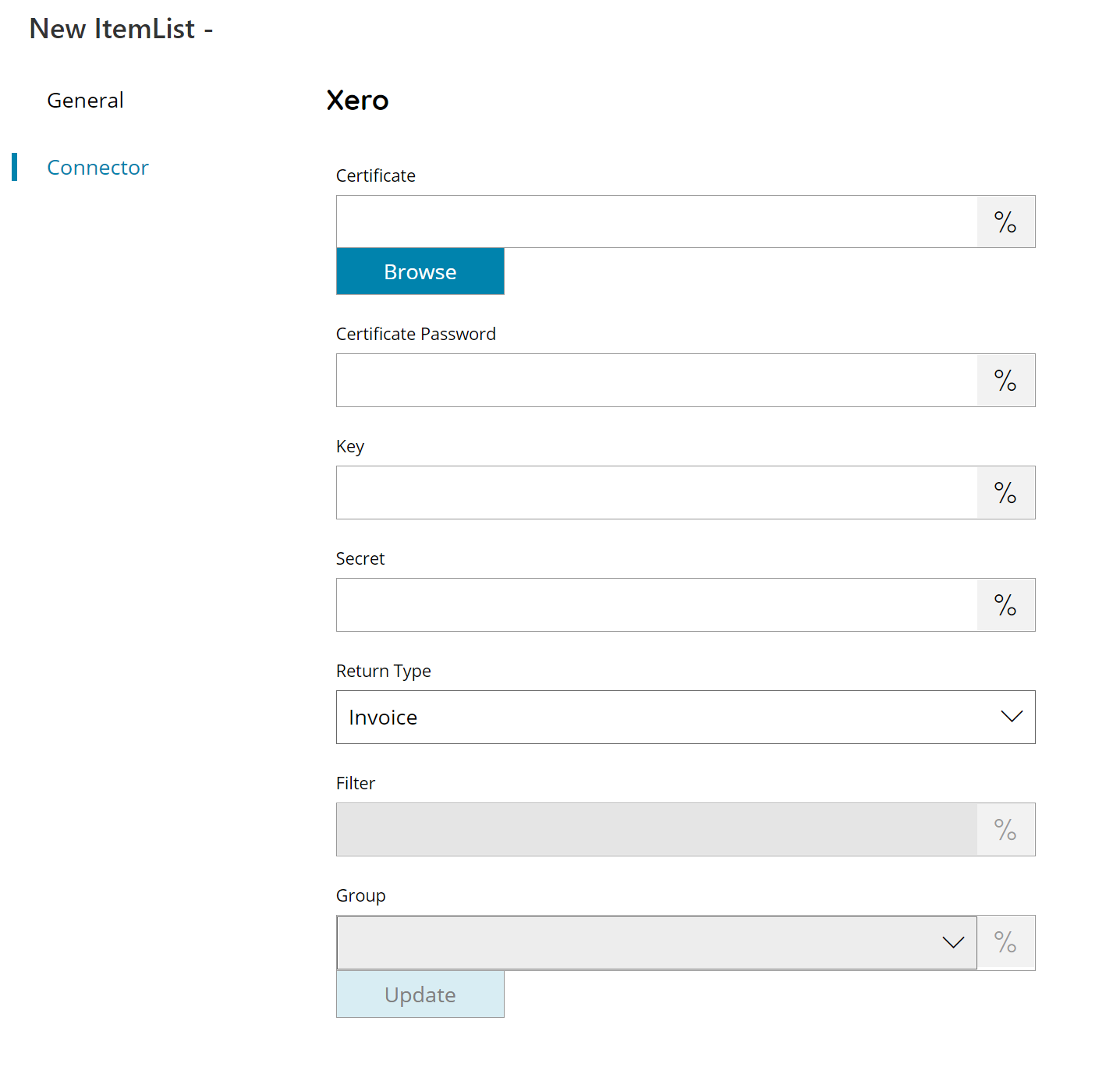Click the Xero heading text
This screenshot has width=1120, height=1081.
point(357,101)
